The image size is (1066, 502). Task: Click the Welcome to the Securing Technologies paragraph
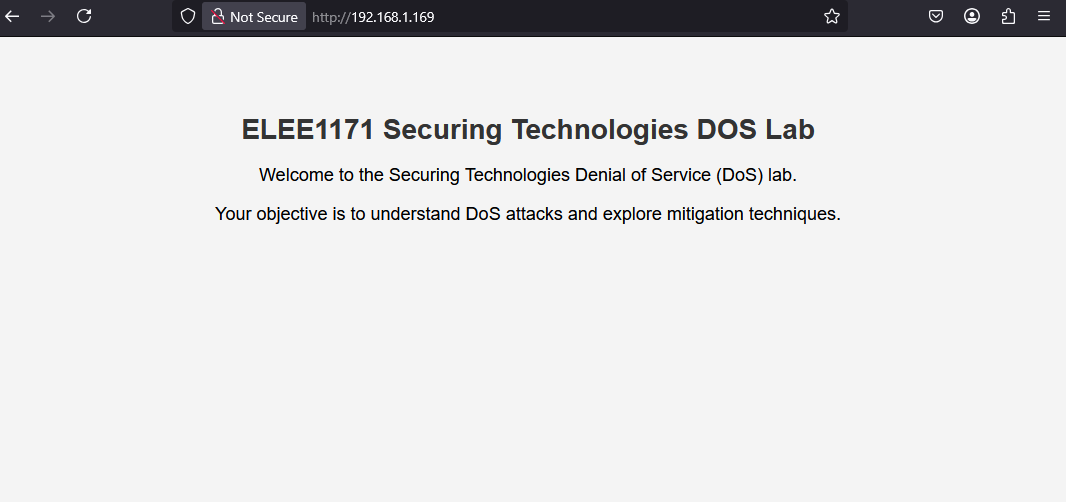[x=528, y=175]
